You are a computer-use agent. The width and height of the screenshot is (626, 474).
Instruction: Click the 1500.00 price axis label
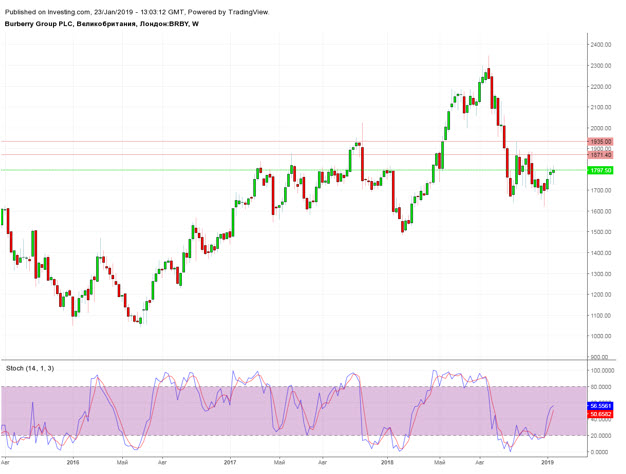coord(600,232)
